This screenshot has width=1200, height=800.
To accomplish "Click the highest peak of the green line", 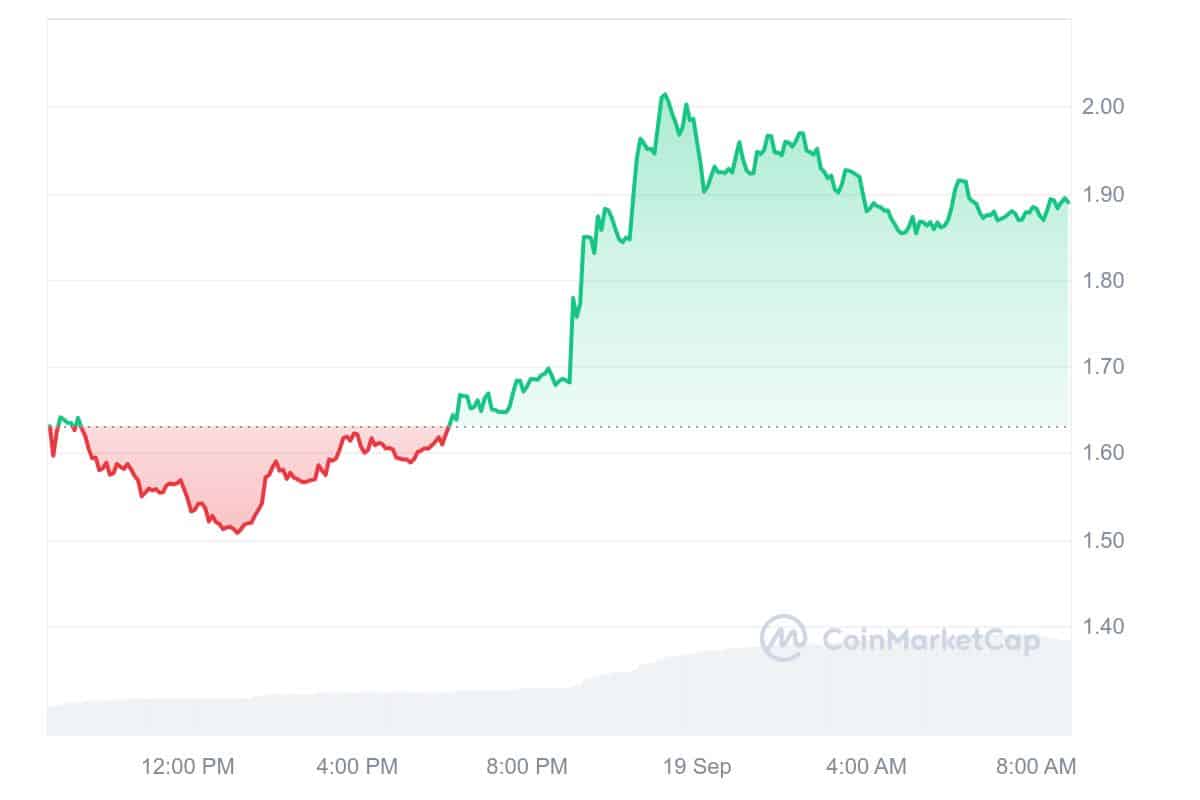I will pyautogui.click(x=664, y=95).
